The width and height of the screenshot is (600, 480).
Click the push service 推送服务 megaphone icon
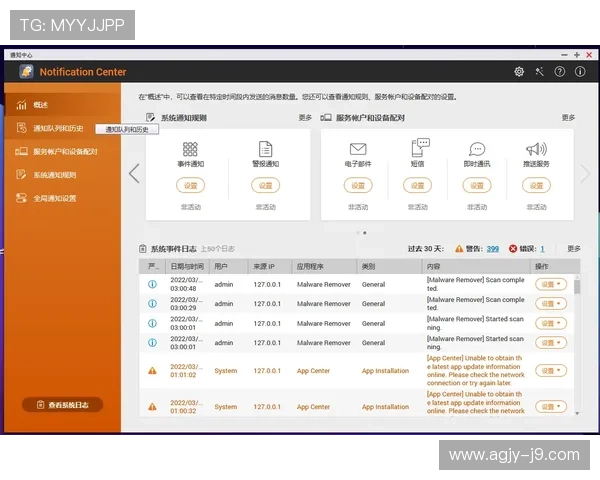click(536, 149)
